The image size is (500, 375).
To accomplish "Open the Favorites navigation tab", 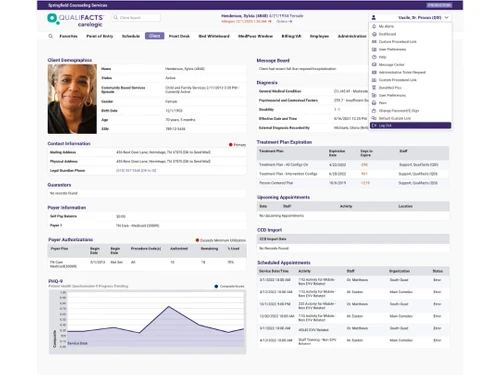I will [x=68, y=36].
